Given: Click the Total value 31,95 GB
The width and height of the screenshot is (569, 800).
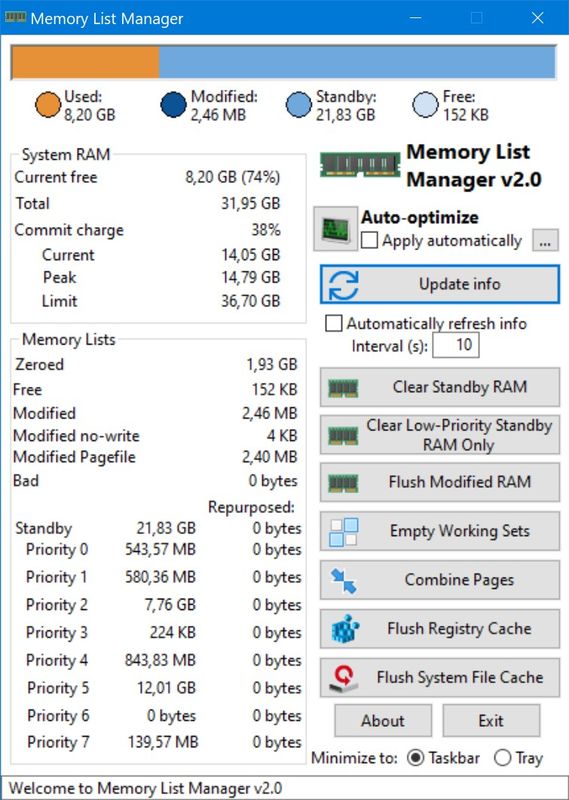Looking at the screenshot, I should (x=251, y=203).
